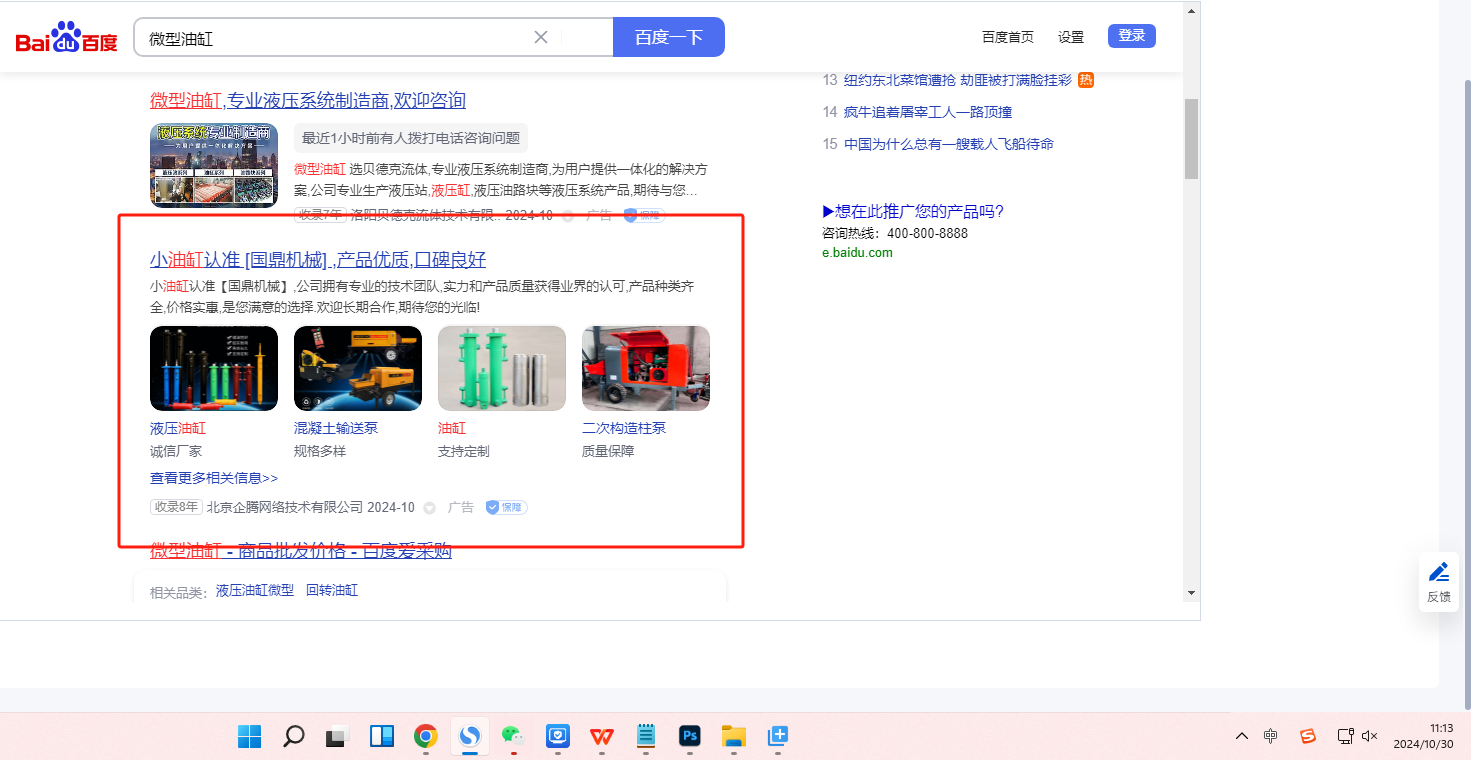Open the 小油缸认准 [国鼎机械] result title
1471x760 pixels.
(x=318, y=260)
